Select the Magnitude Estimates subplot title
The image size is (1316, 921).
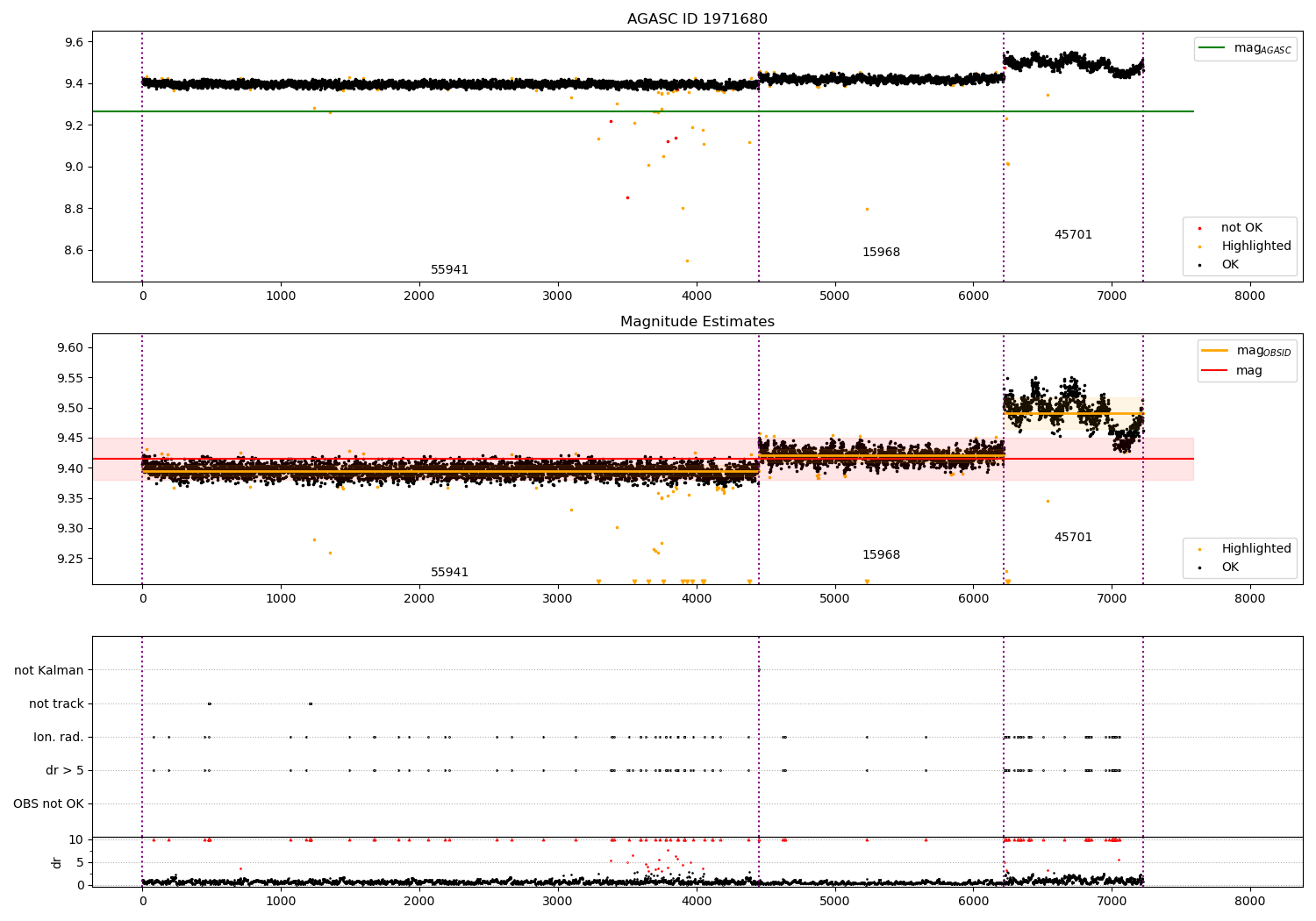(x=697, y=322)
